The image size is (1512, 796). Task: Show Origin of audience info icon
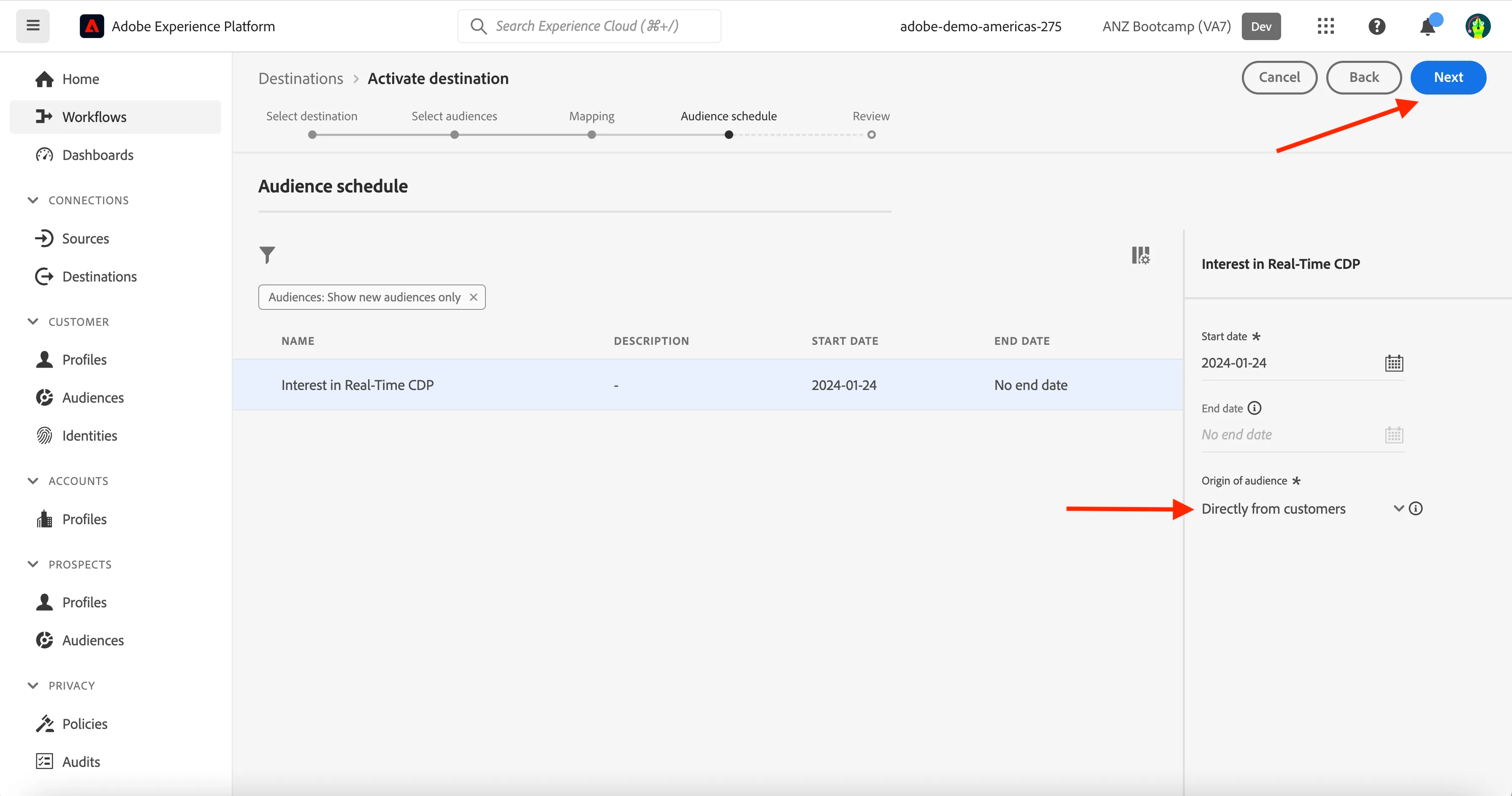coord(1416,508)
